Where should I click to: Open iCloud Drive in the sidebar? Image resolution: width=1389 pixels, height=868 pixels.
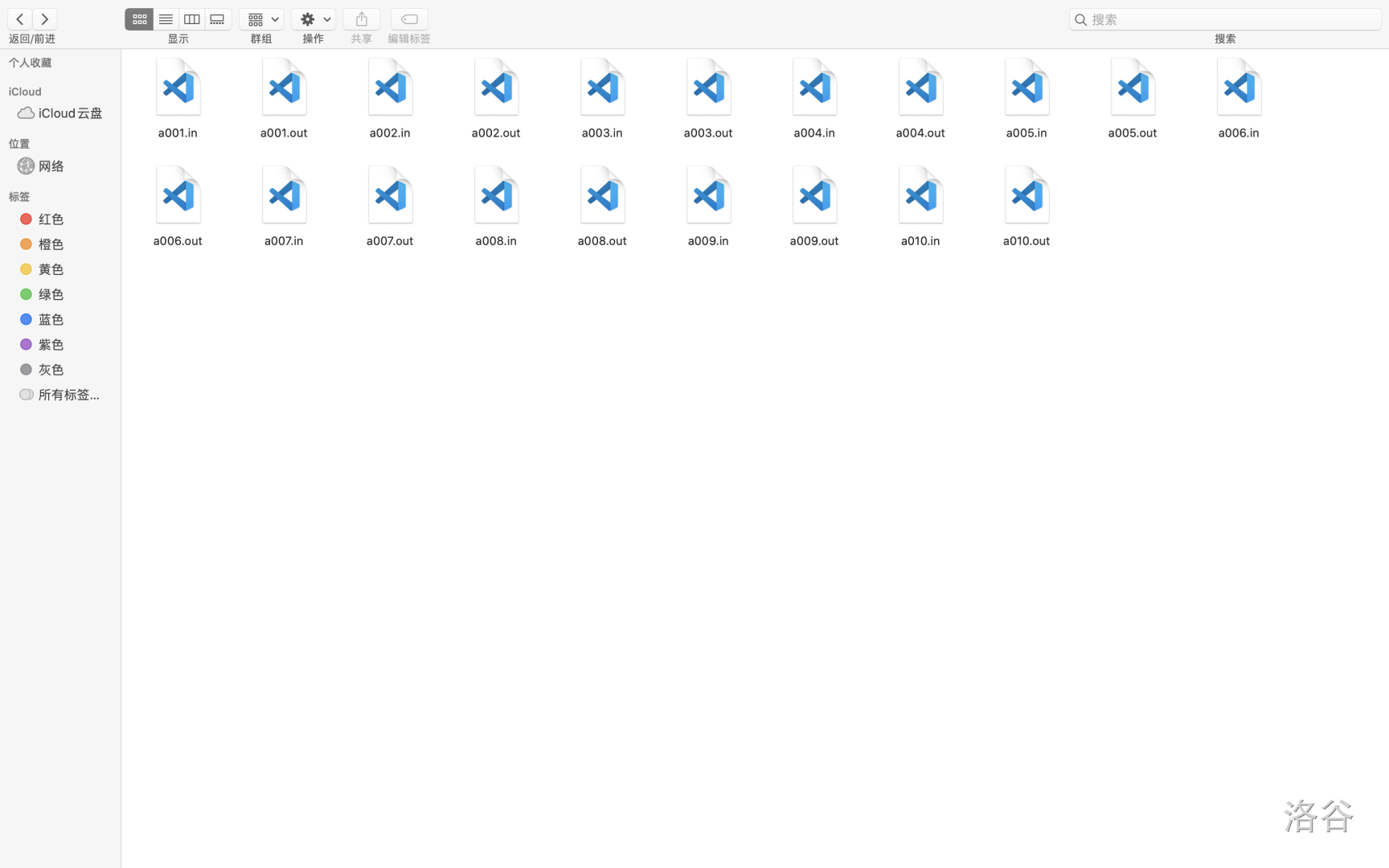tap(60, 113)
